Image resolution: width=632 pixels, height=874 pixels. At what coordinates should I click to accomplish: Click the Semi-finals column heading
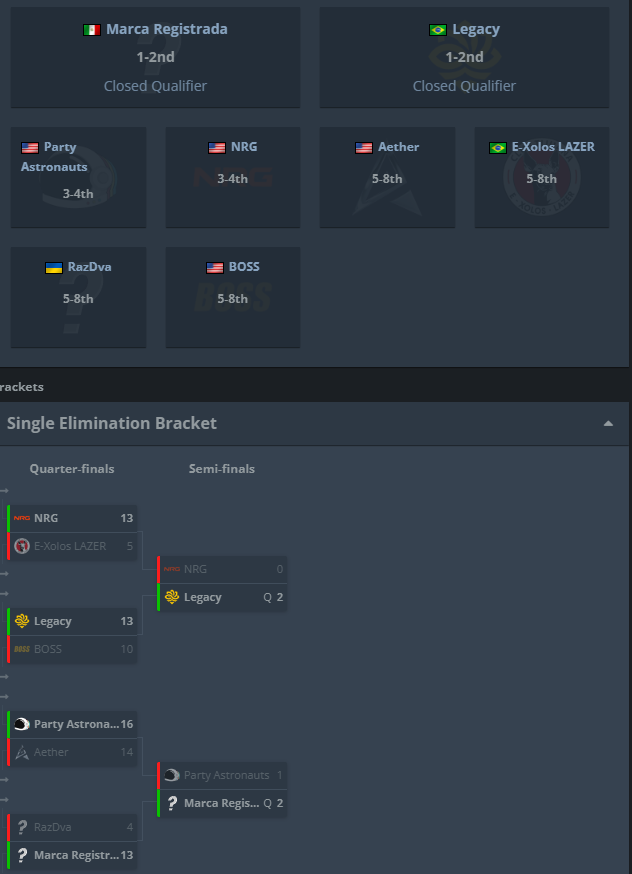pyautogui.click(x=222, y=469)
